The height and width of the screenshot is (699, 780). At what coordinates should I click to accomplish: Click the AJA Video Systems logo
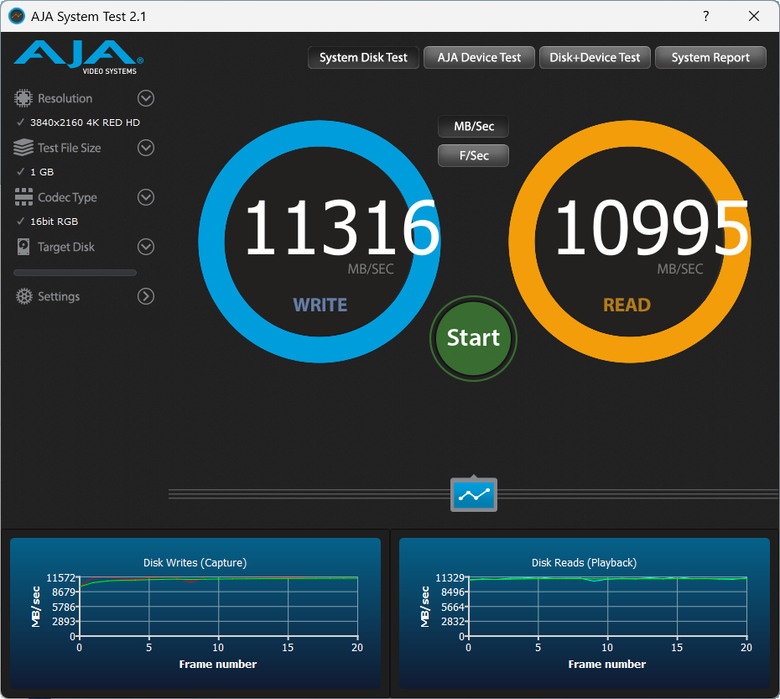[79, 57]
